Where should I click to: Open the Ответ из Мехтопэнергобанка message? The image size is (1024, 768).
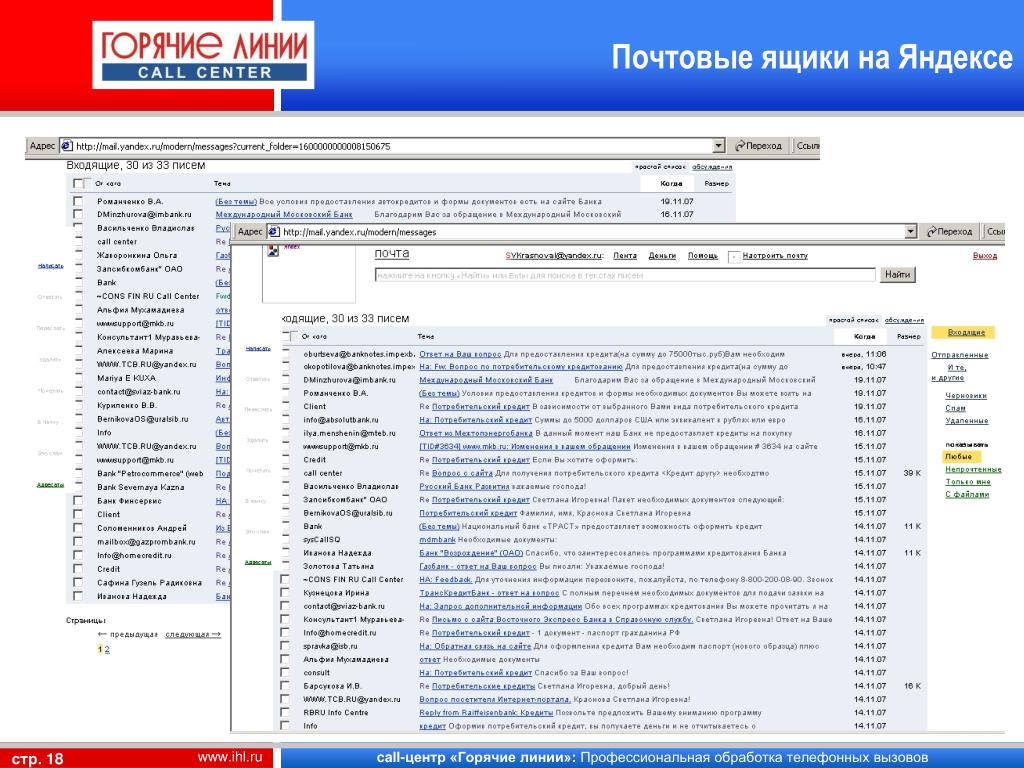(x=476, y=433)
